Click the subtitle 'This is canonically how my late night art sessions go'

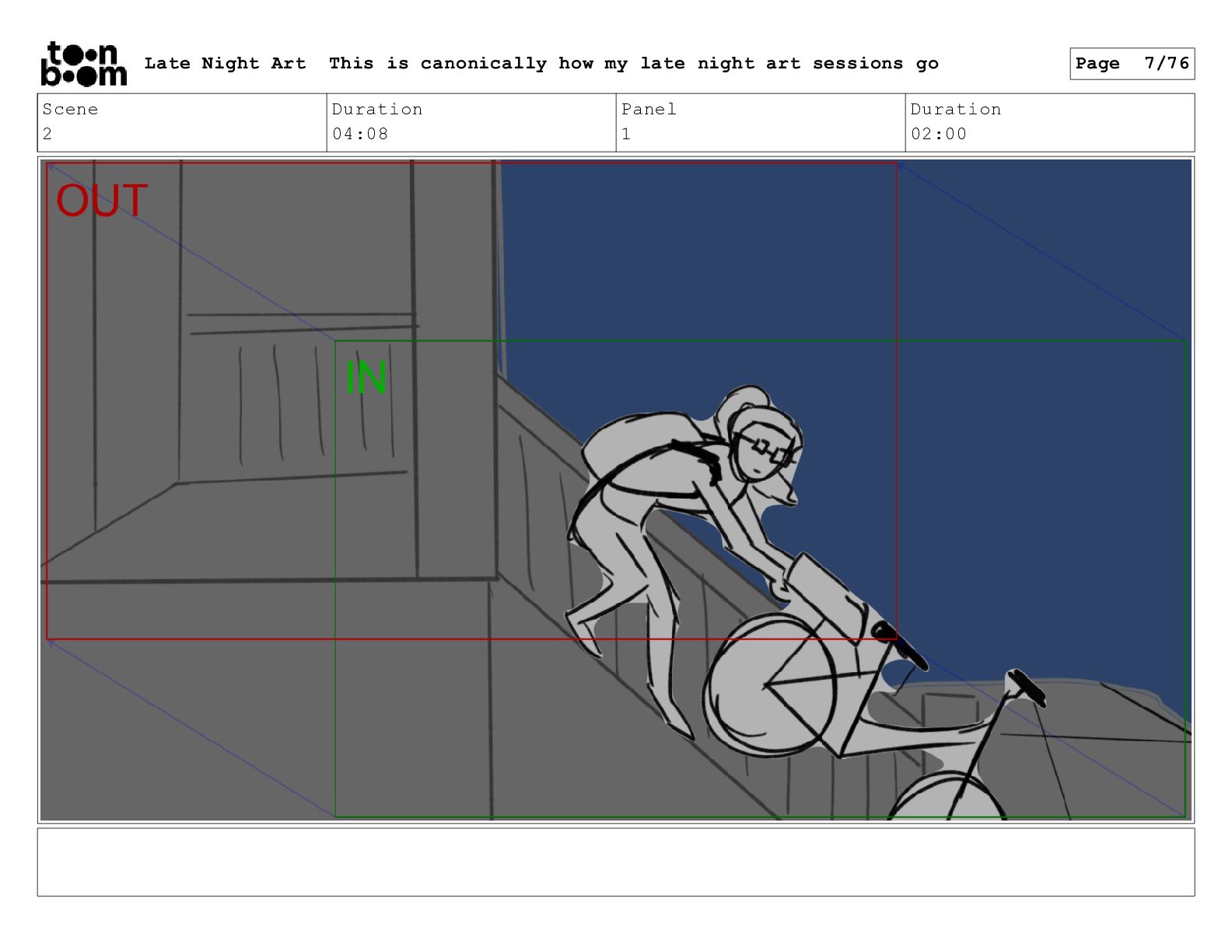click(x=633, y=63)
